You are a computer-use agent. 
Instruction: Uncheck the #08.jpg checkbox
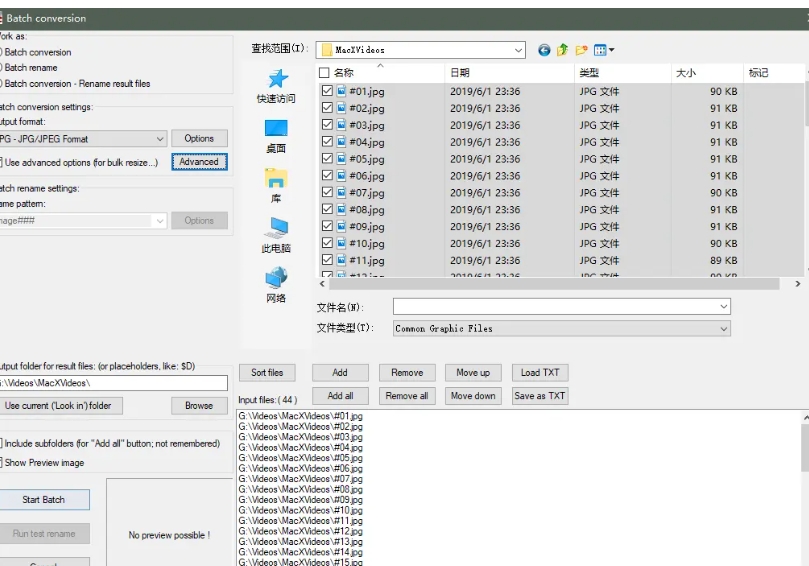(327, 209)
